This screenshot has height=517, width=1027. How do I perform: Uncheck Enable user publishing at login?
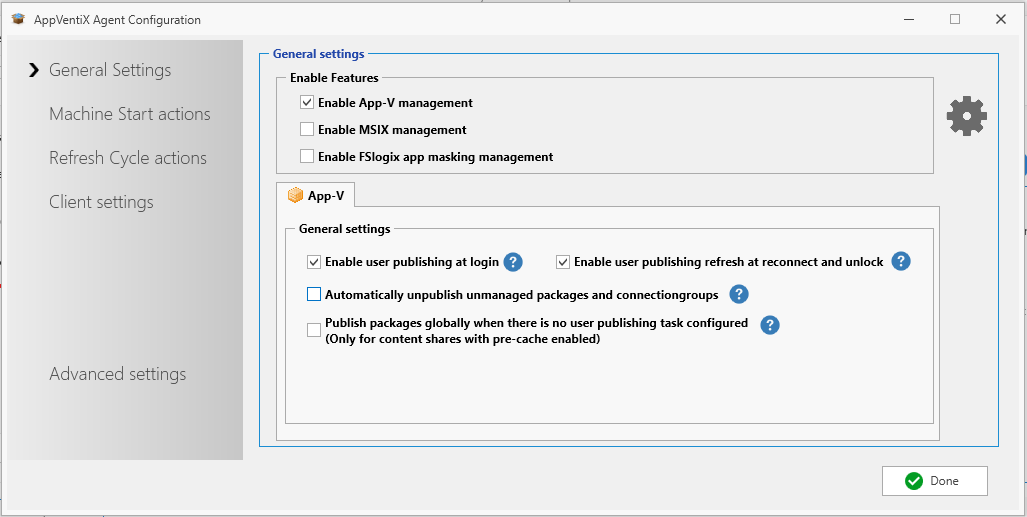[314, 262]
